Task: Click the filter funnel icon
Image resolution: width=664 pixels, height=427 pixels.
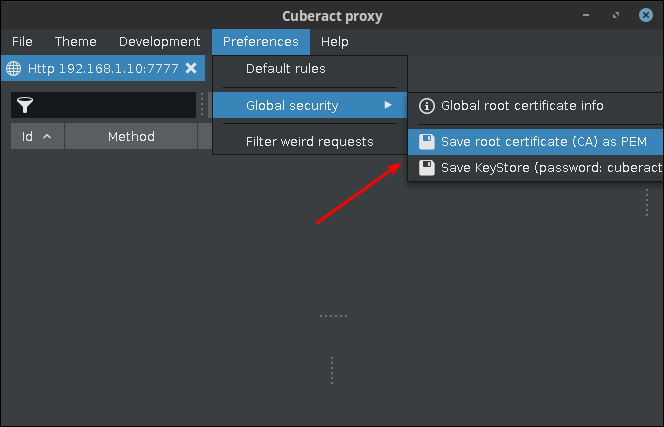Action: pos(25,105)
